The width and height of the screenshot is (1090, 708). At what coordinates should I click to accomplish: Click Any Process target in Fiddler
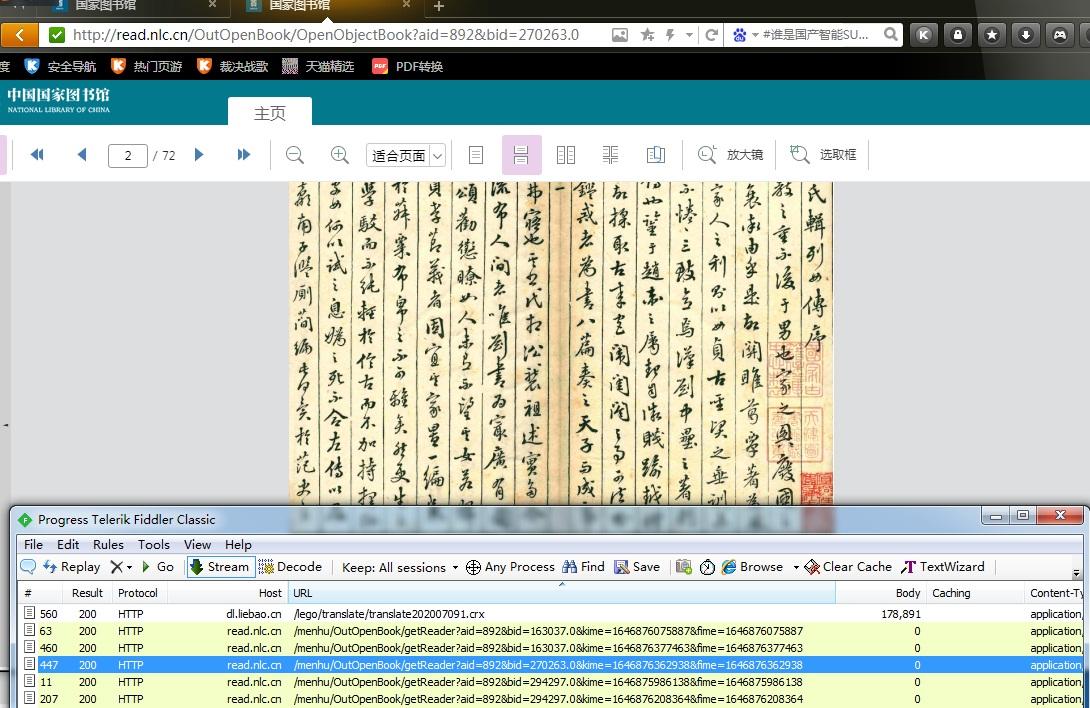(510, 567)
